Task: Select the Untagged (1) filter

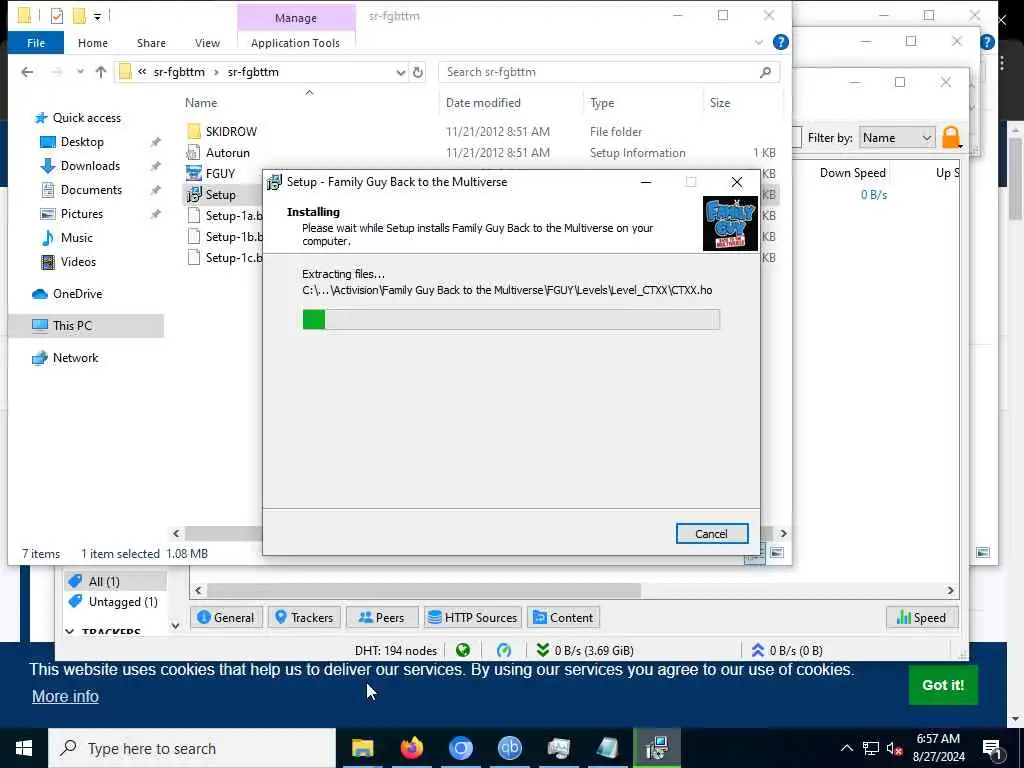Action: [114, 601]
